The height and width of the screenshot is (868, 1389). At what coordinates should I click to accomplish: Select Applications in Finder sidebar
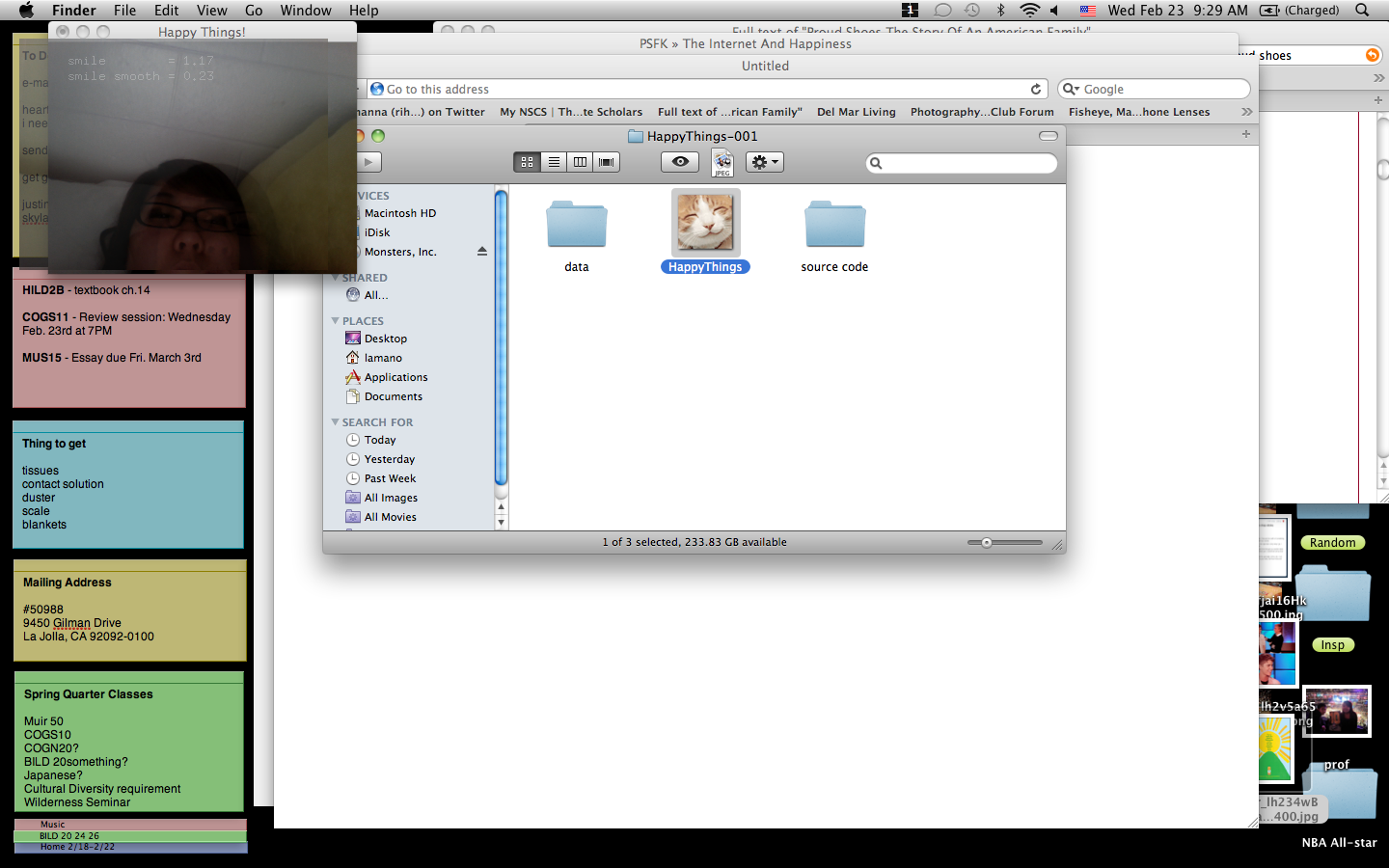click(x=395, y=377)
